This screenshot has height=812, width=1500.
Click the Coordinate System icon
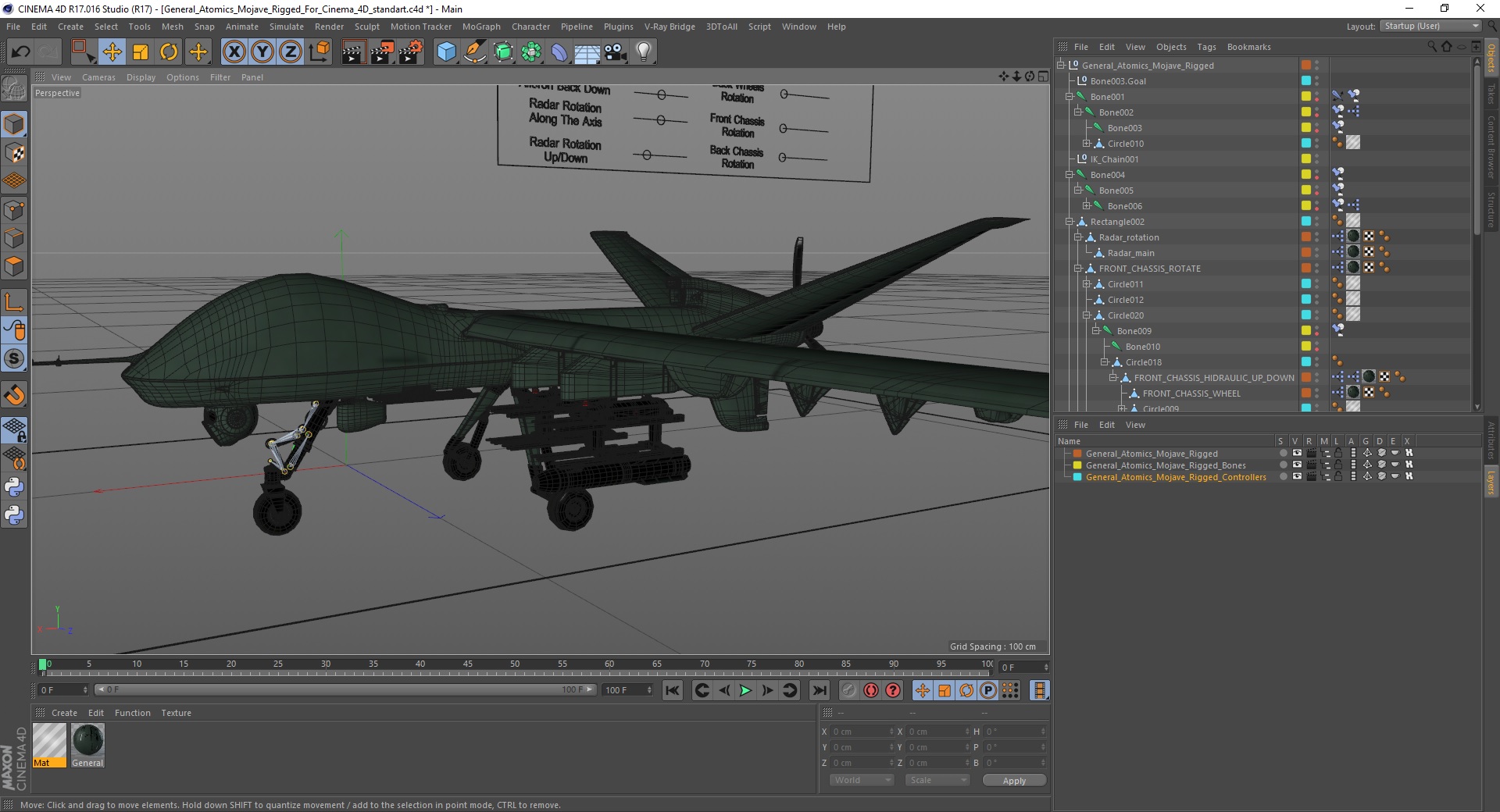coord(320,52)
